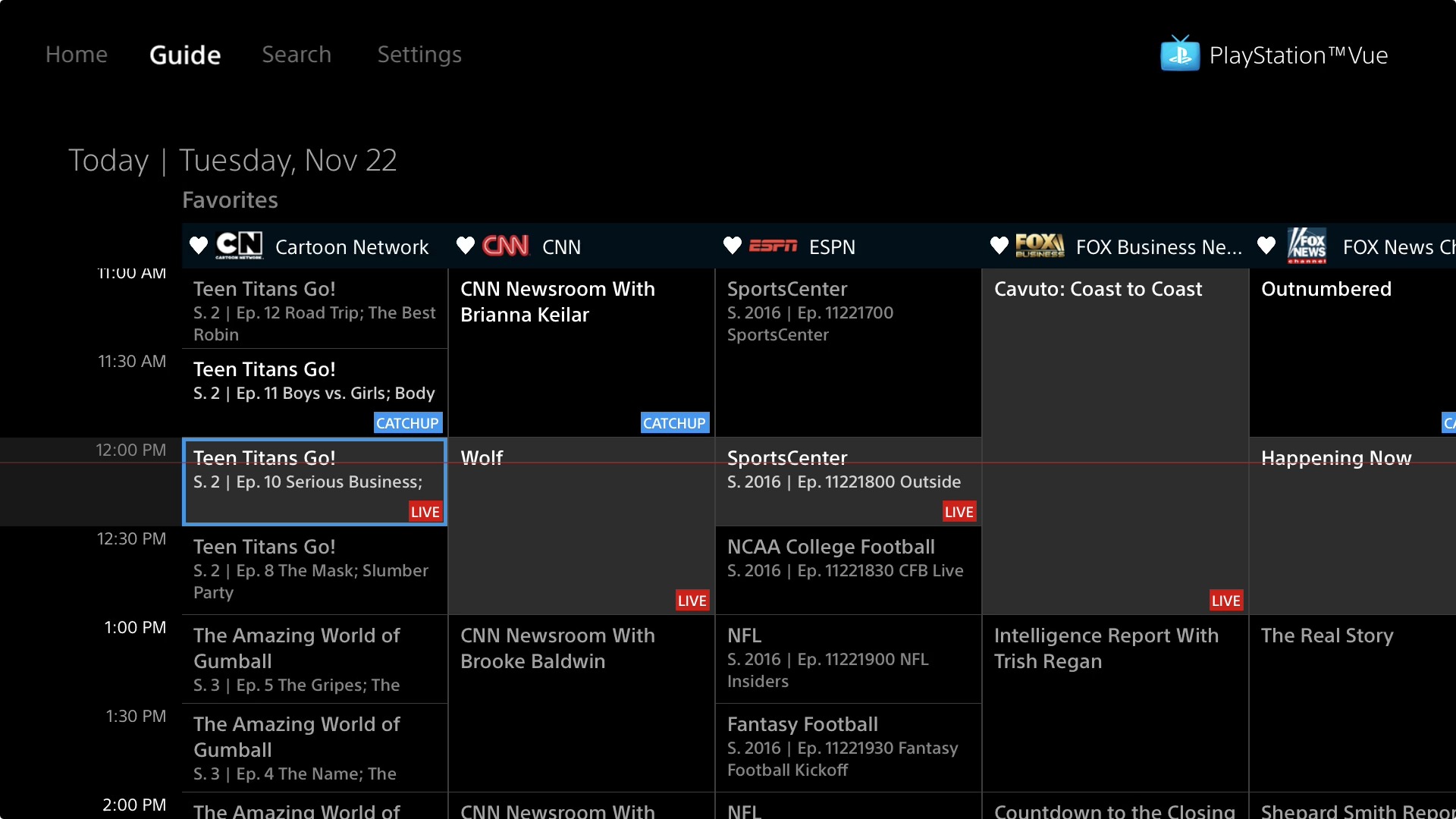1456x819 pixels.
Task: Open the Search navigation tab
Action: click(297, 55)
